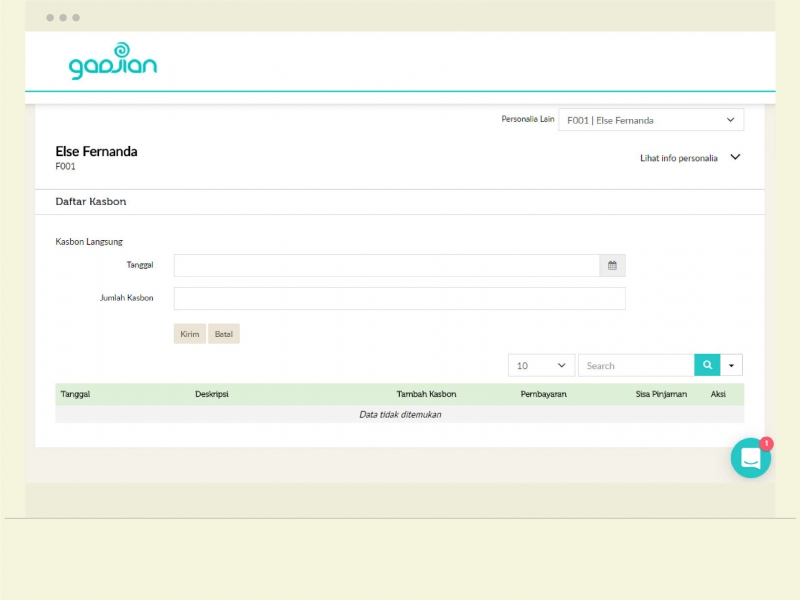Sort by Pembayaran column header

[x=543, y=394]
